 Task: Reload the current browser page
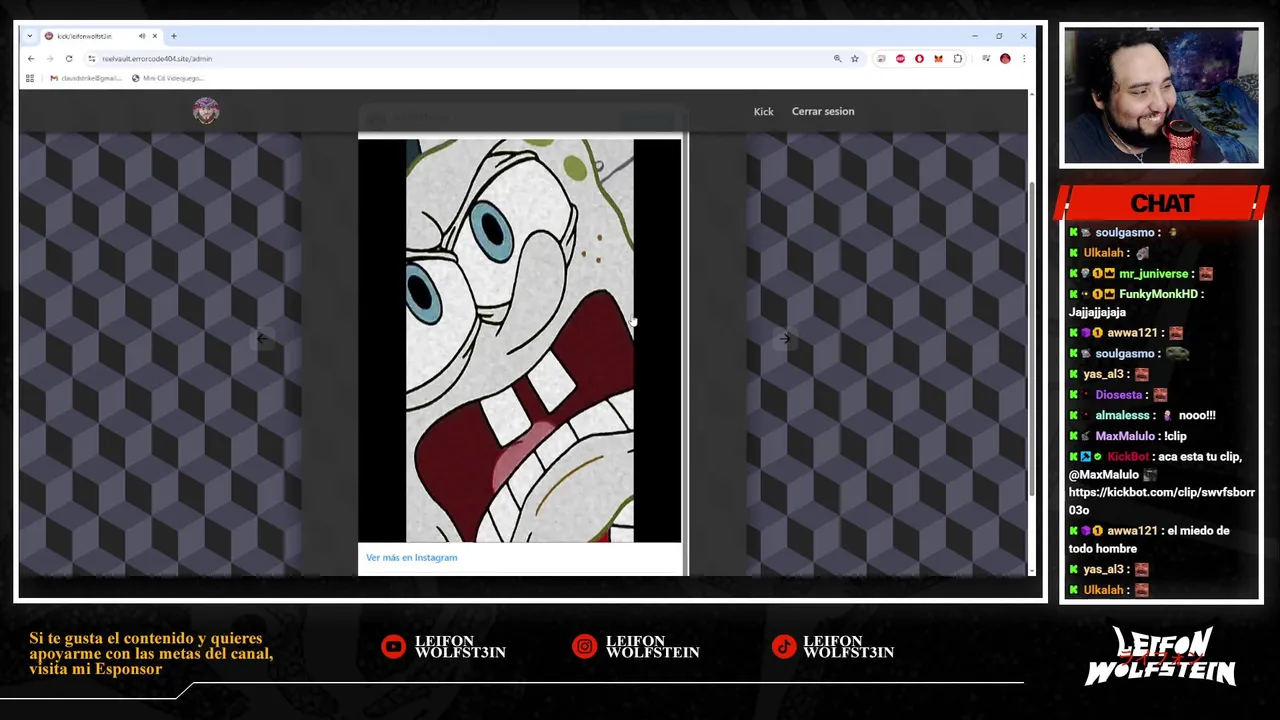[x=69, y=59]
